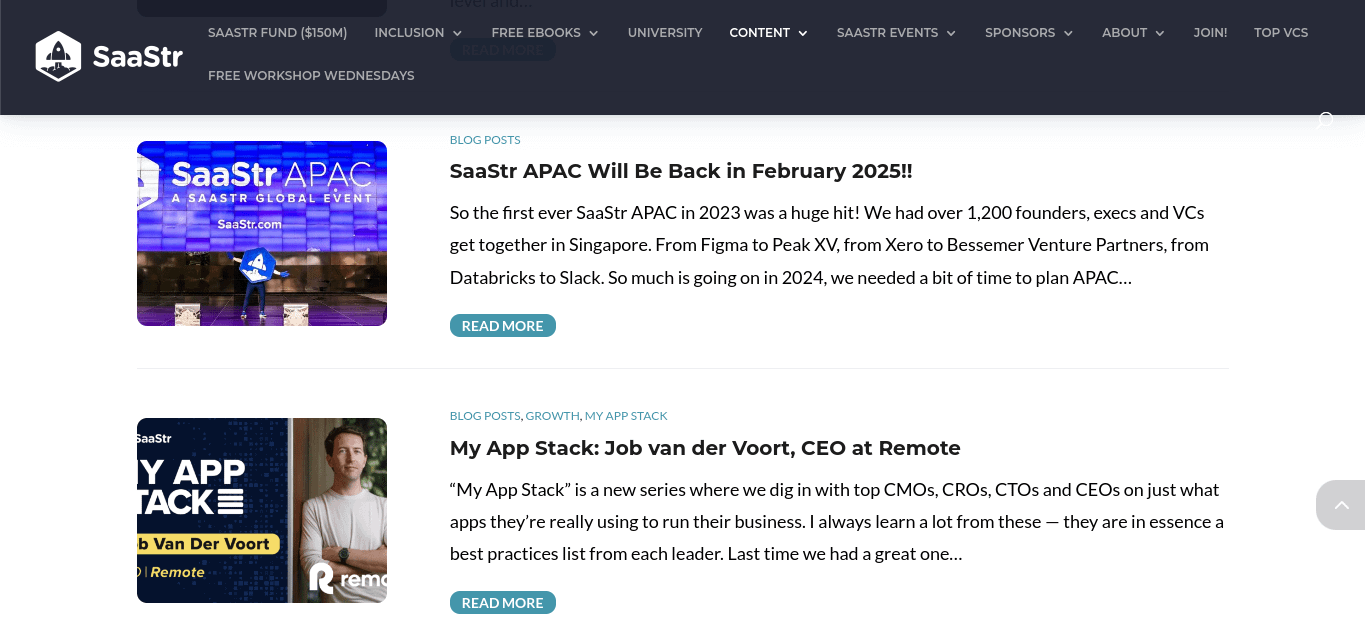
Task: Open search using the magnifier icon
Action: (1327, 119)
